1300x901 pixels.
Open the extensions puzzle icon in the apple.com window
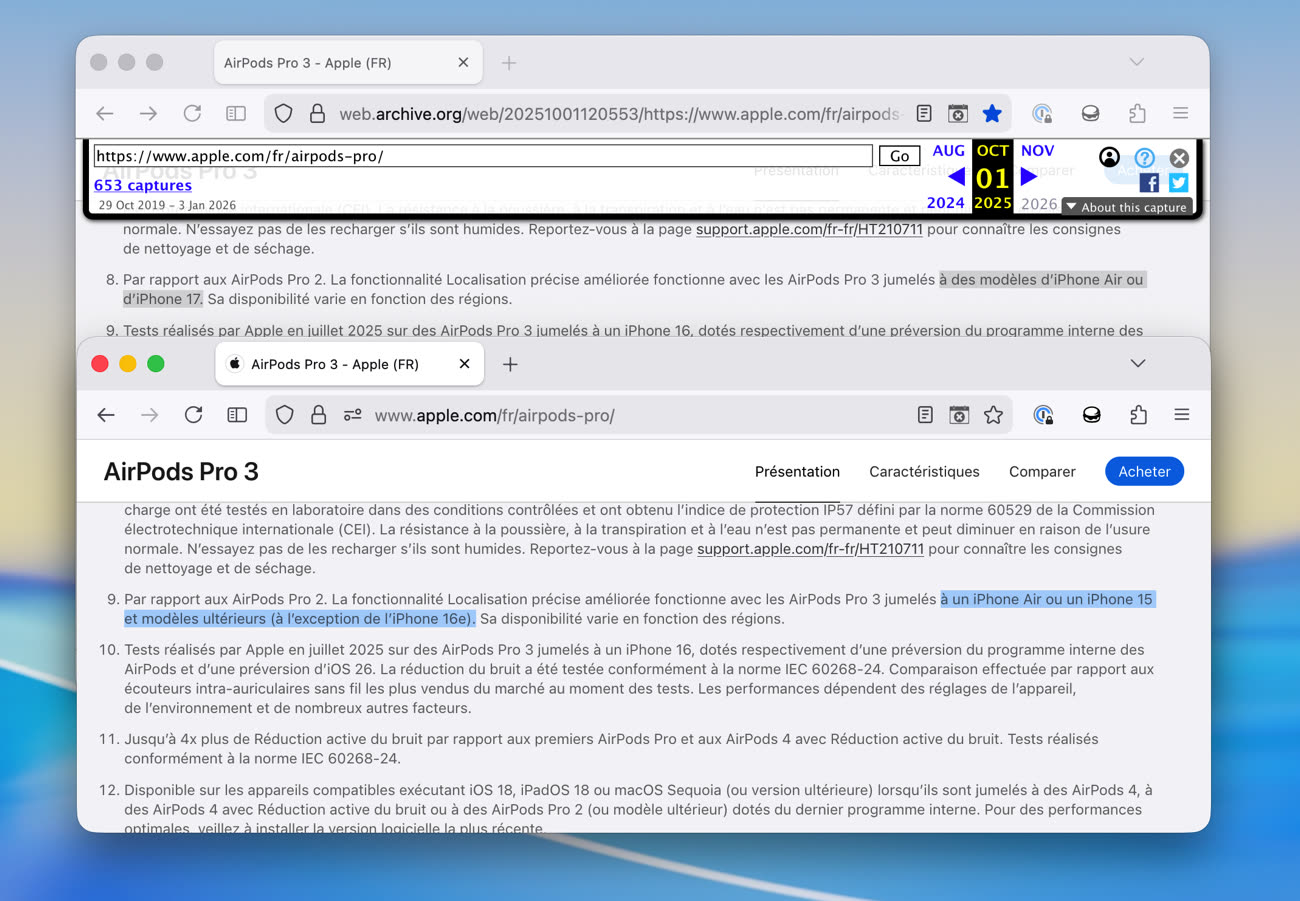pos(1138,415)
